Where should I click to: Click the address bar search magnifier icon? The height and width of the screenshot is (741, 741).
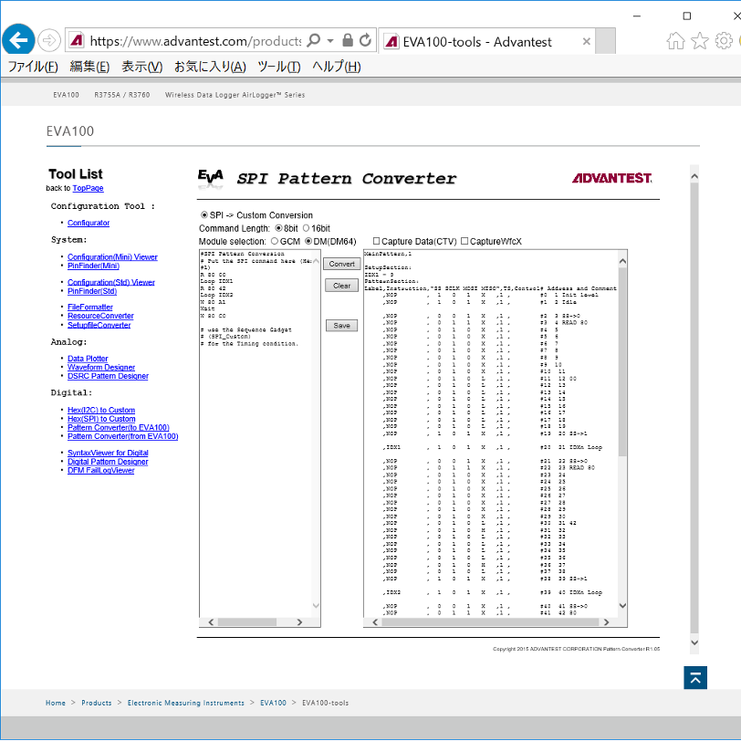pyautogui.click(x=314, y=41)
